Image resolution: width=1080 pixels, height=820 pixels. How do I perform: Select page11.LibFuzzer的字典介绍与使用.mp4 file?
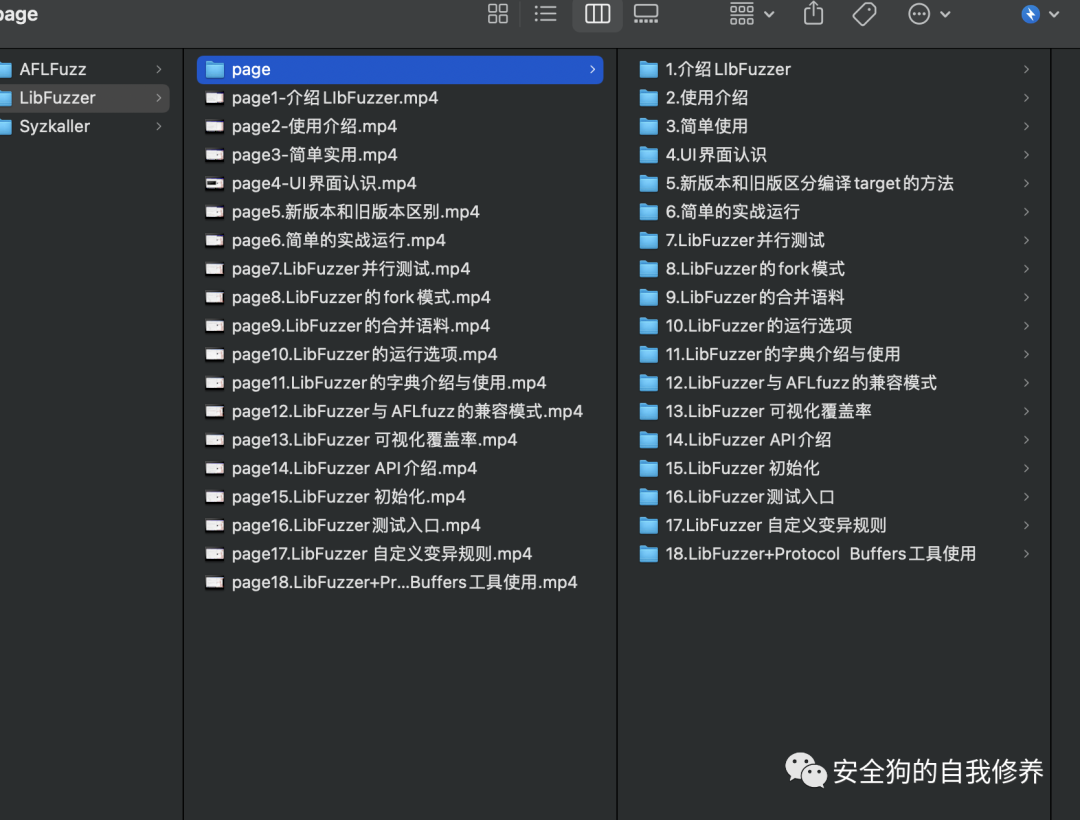pos(400,383)
